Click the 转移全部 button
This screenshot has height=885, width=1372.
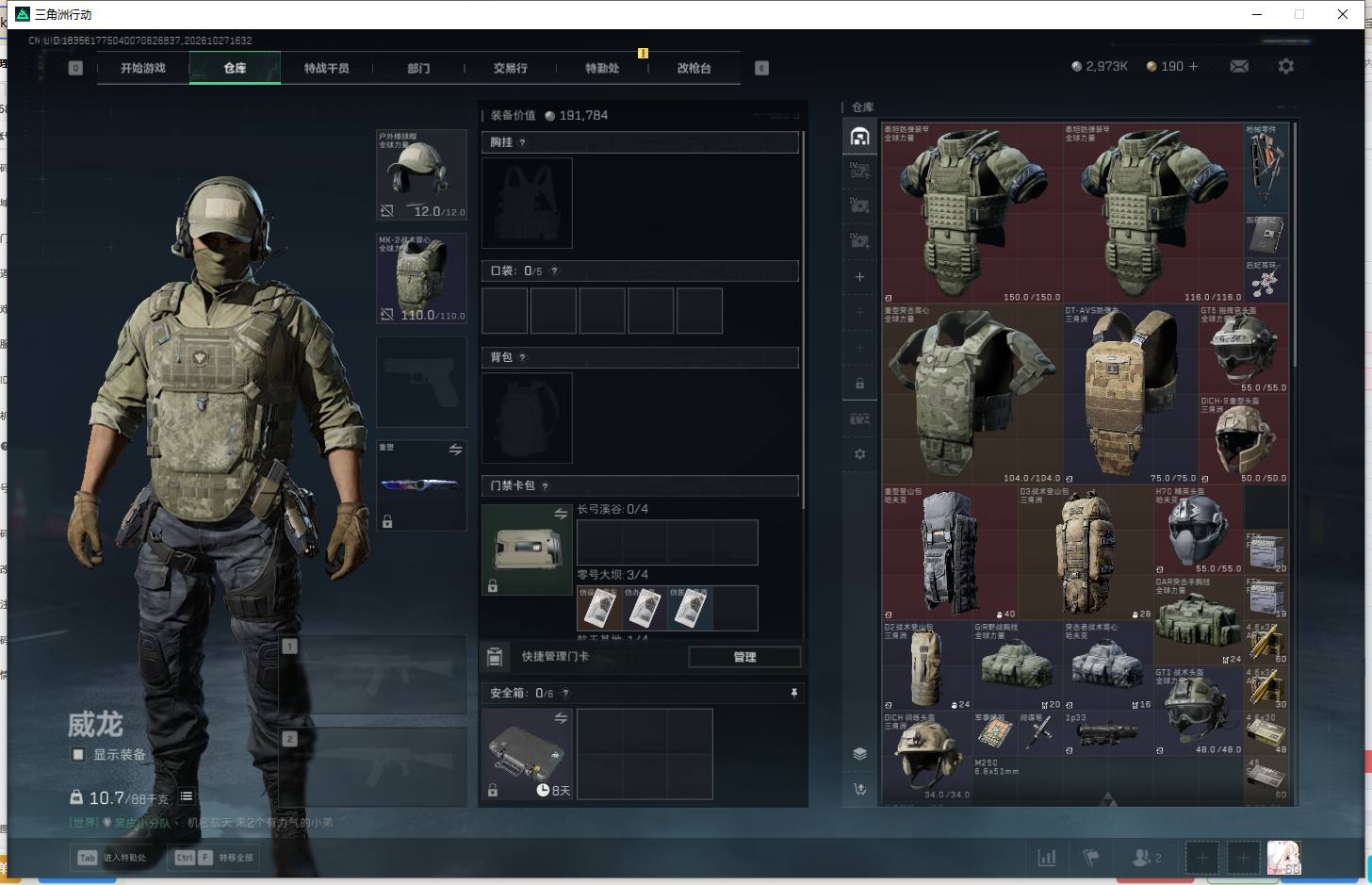213,858
